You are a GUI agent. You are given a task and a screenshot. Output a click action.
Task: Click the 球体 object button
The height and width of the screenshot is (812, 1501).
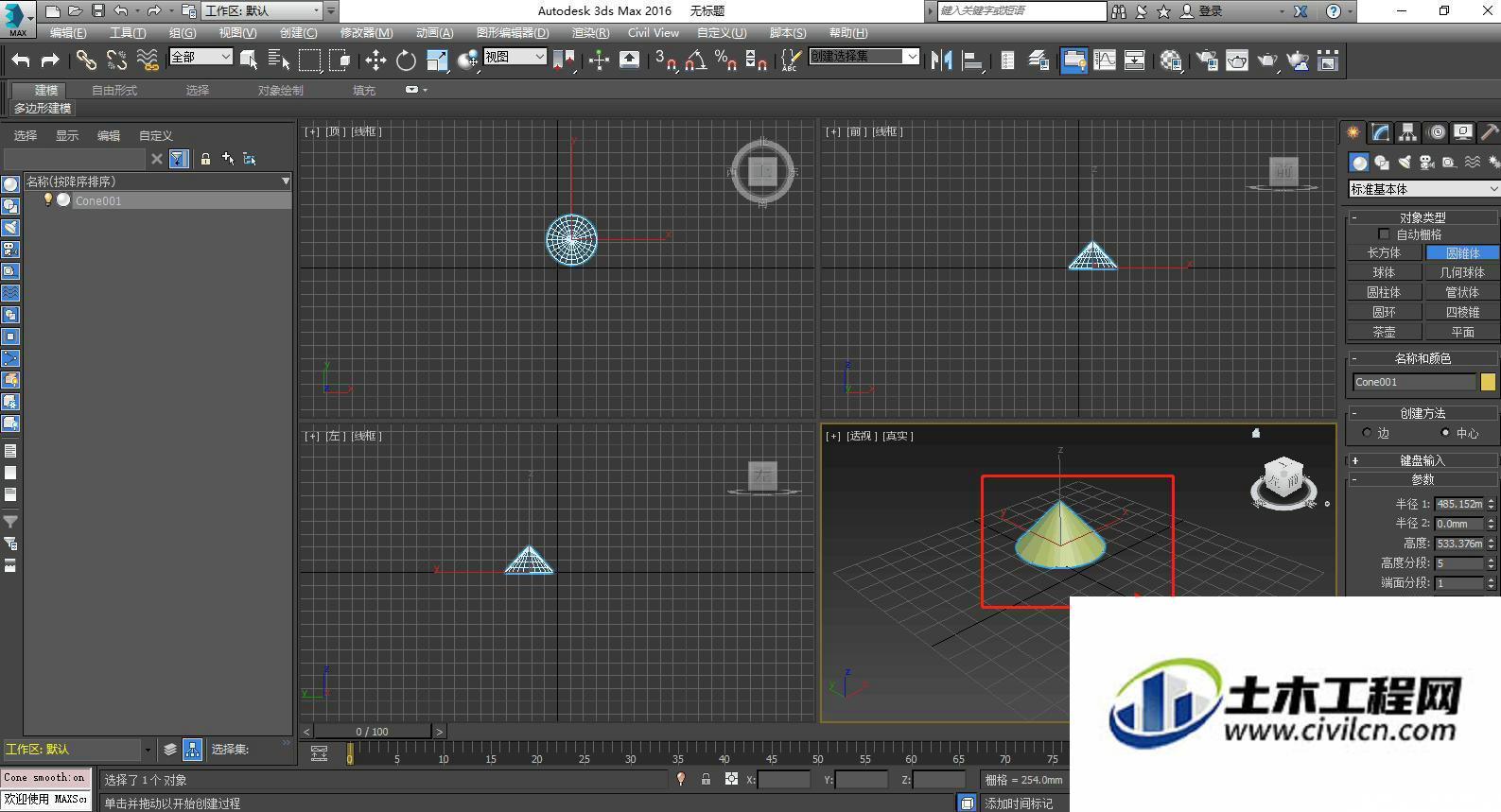tap(1384, 272)
